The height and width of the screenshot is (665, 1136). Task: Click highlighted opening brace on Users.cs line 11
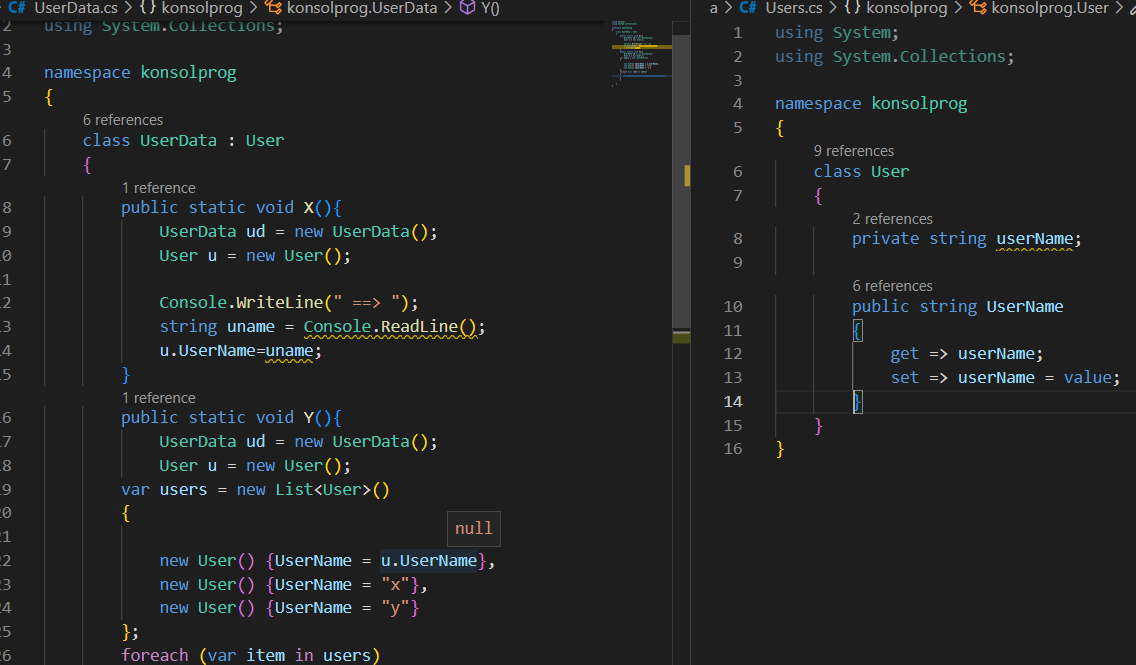857,330
